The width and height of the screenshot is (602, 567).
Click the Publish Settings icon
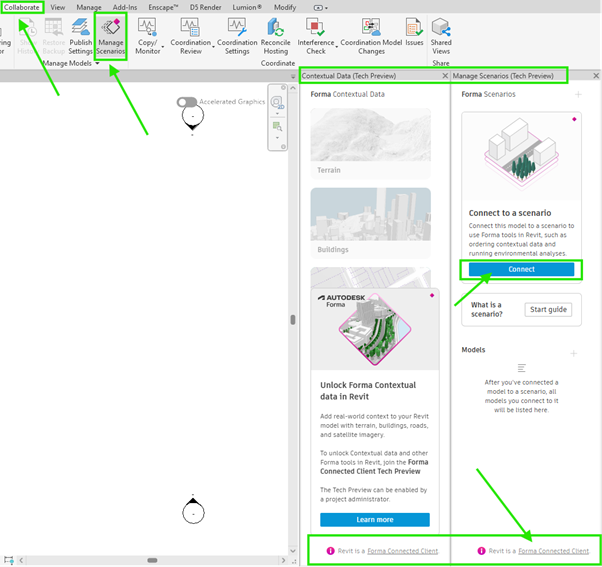click(81, 37)
